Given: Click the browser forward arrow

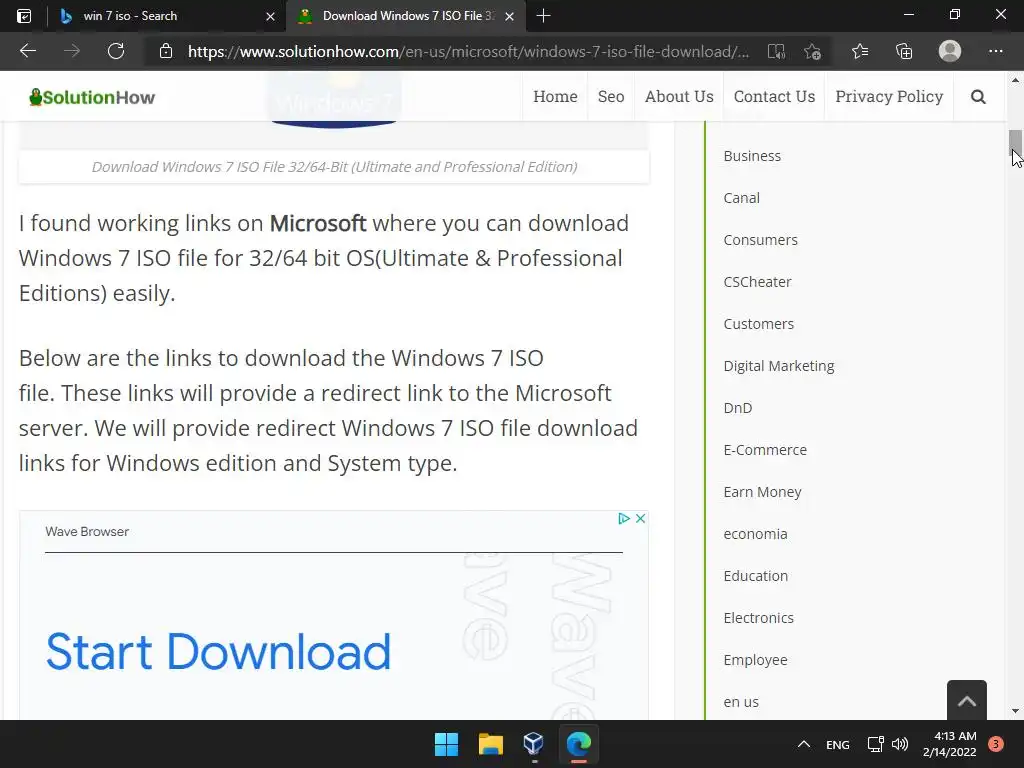Looking at the screenshot, I should point(72,51).
